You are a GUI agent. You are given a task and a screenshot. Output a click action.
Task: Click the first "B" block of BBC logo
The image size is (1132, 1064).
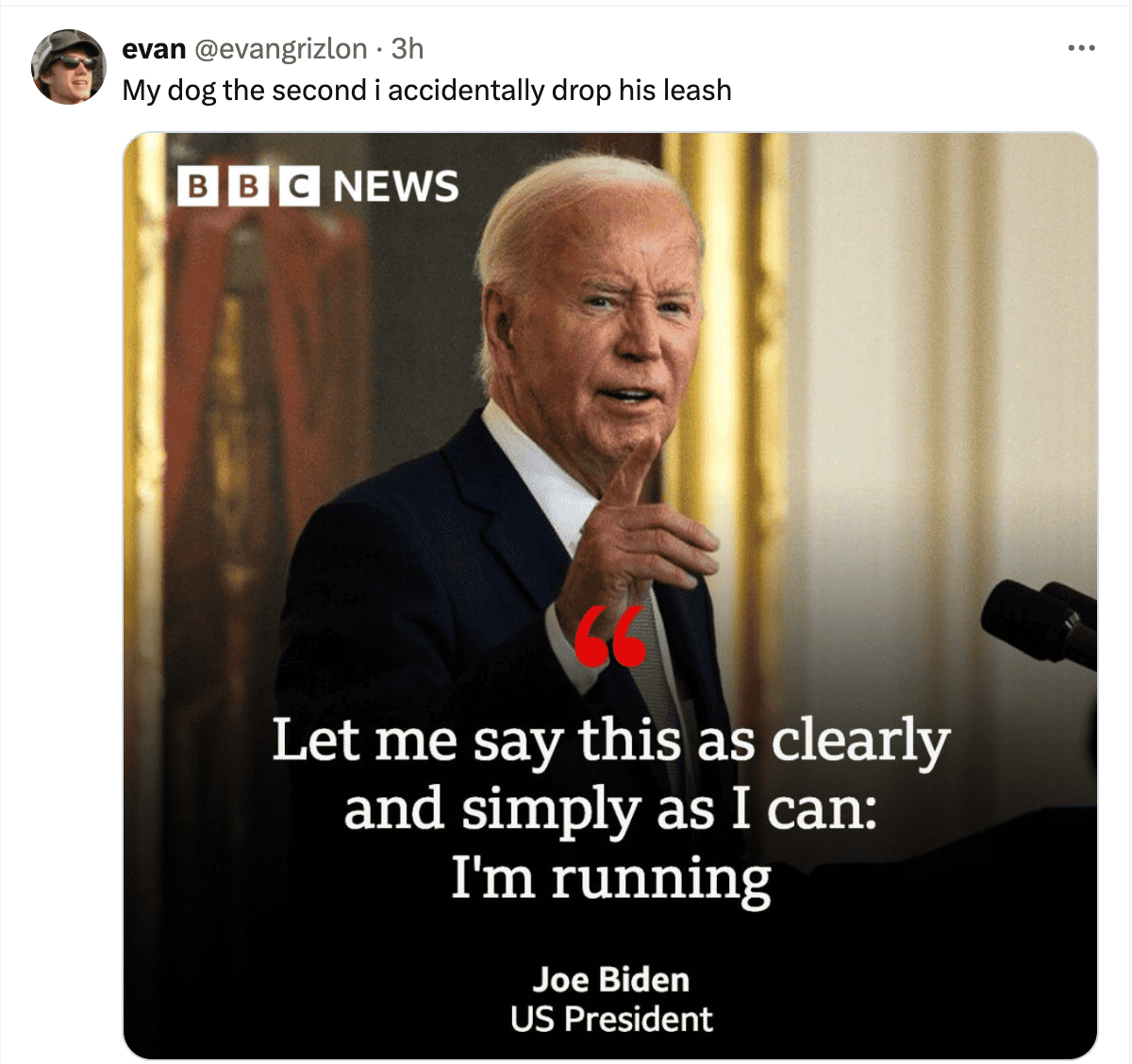[198, 186]
